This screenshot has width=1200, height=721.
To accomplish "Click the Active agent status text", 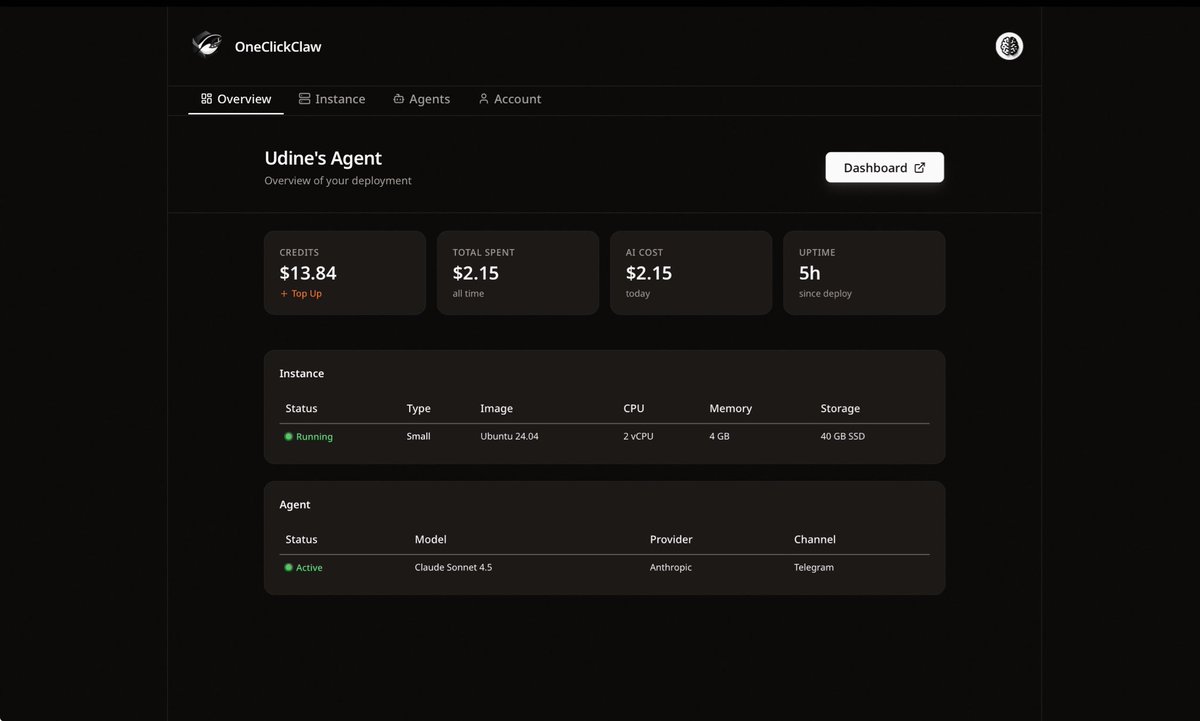I will pos(309,568).
